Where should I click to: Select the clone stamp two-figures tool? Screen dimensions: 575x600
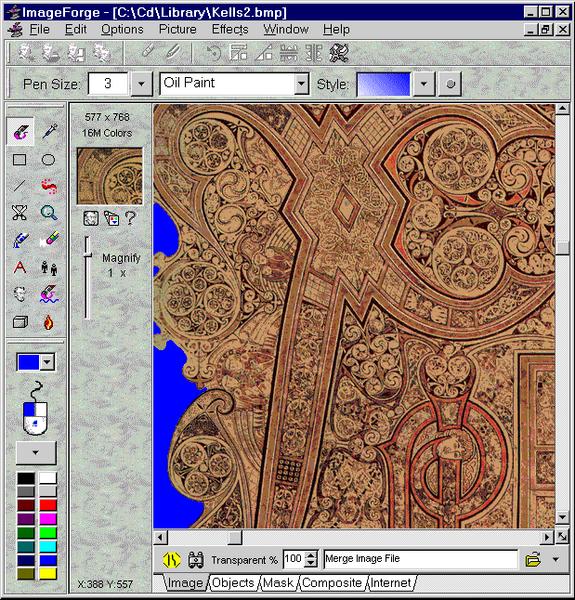(49, 267)
